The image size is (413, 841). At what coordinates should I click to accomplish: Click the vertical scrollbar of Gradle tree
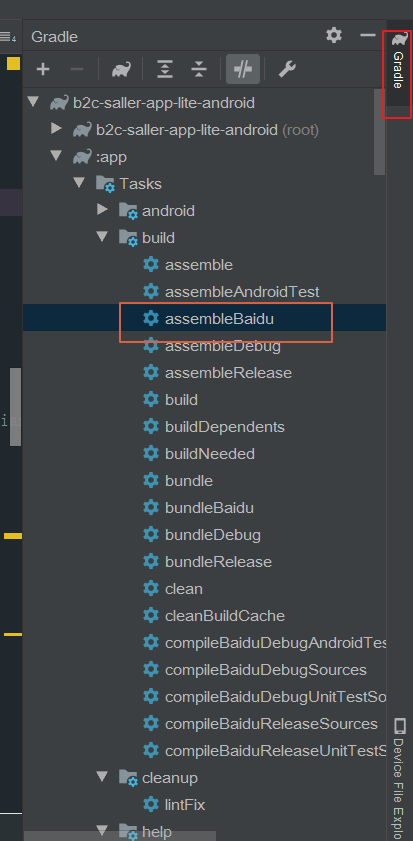pos(379,132)
